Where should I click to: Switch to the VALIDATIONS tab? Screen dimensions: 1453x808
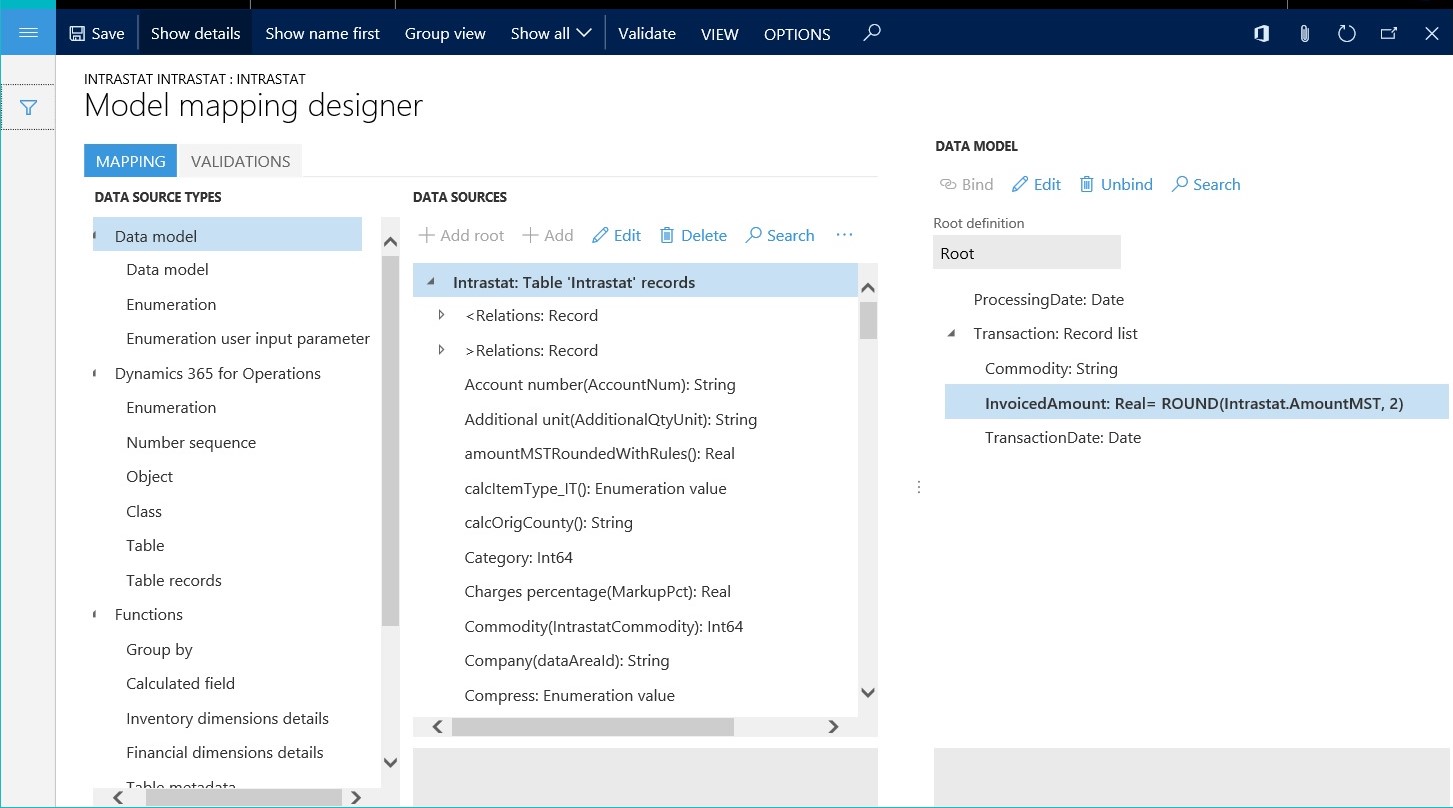[240, 161]
